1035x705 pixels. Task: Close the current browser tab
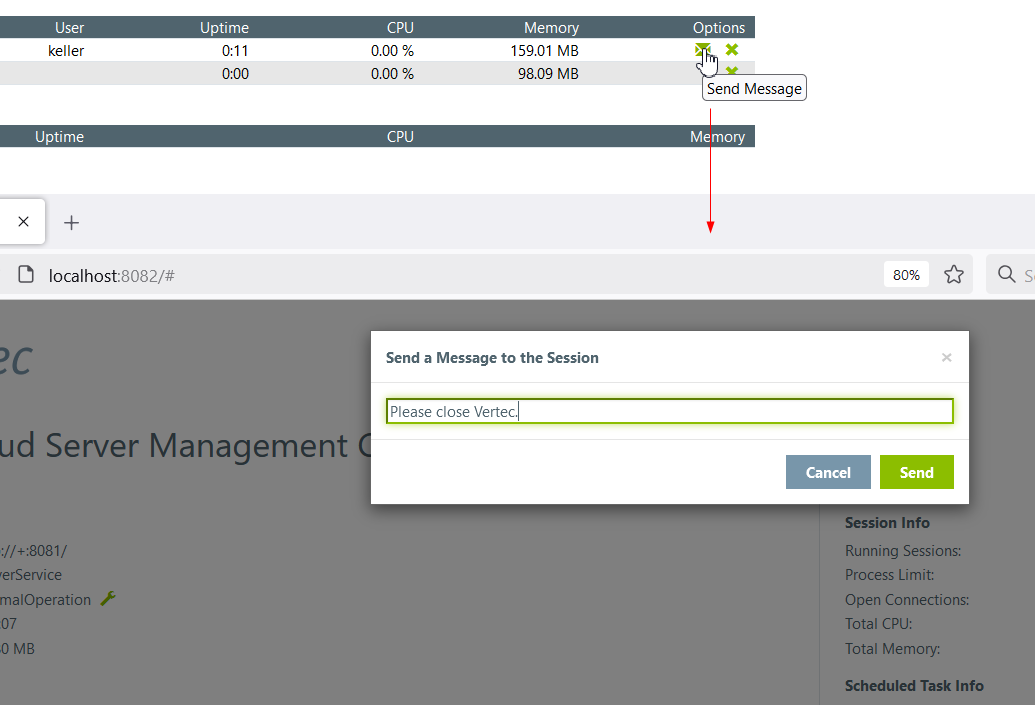point(23,222)
